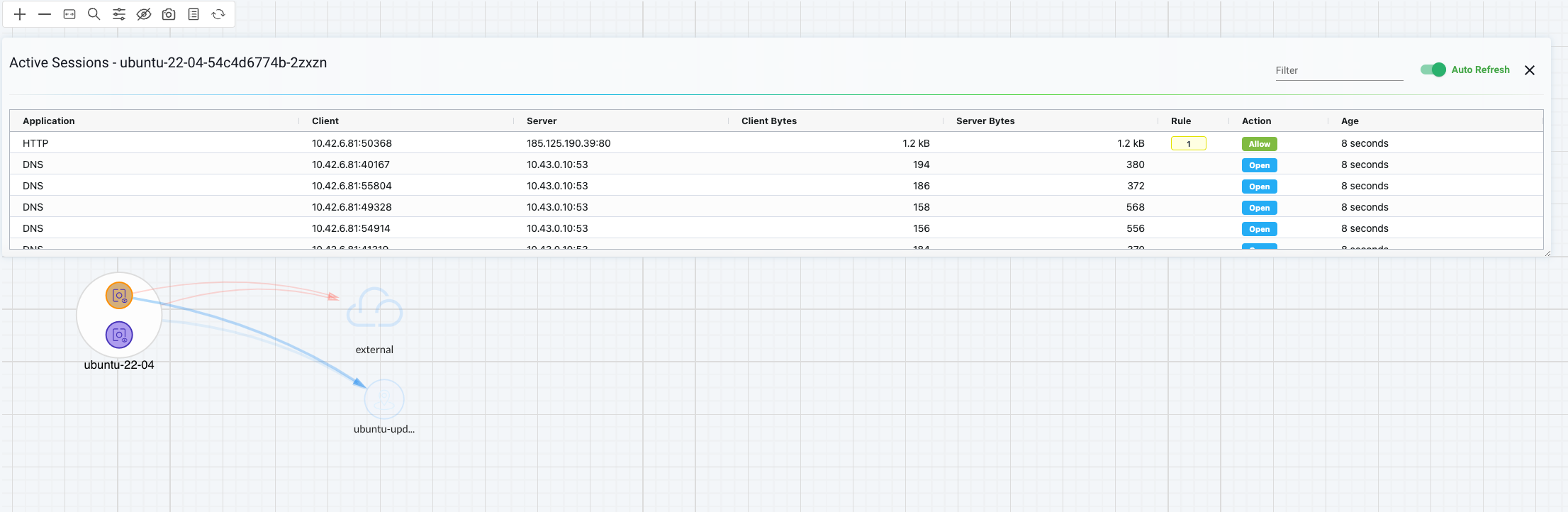This screenshot has height=512, width=1568.
Task: Click Open badge for client port 49328
Action: (x=1260, y=208)
